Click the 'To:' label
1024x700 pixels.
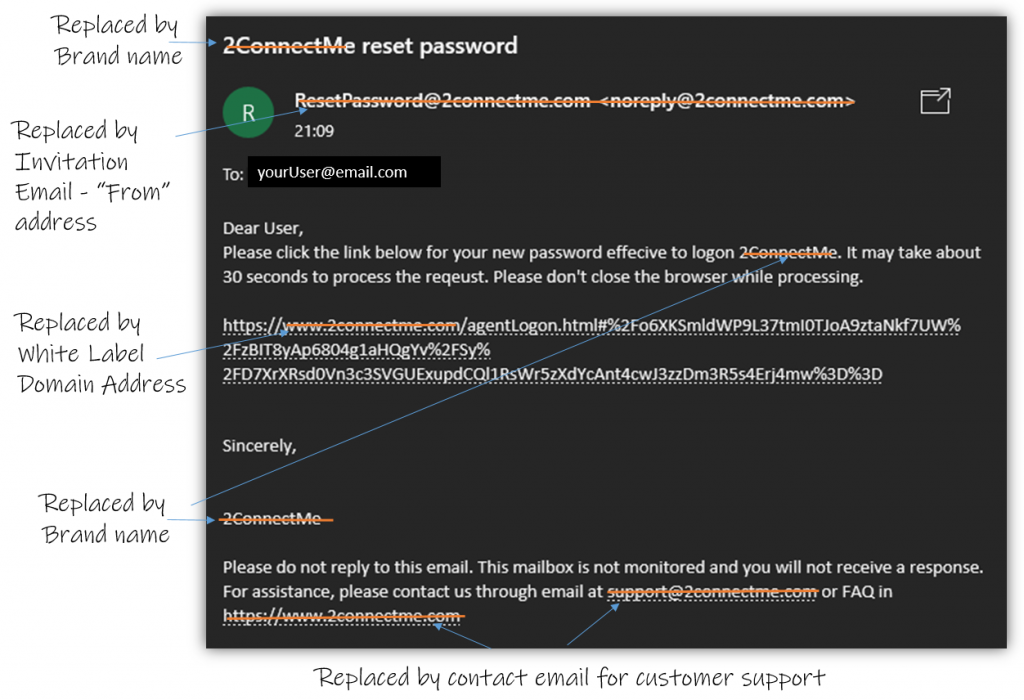[x=233, y=174]
